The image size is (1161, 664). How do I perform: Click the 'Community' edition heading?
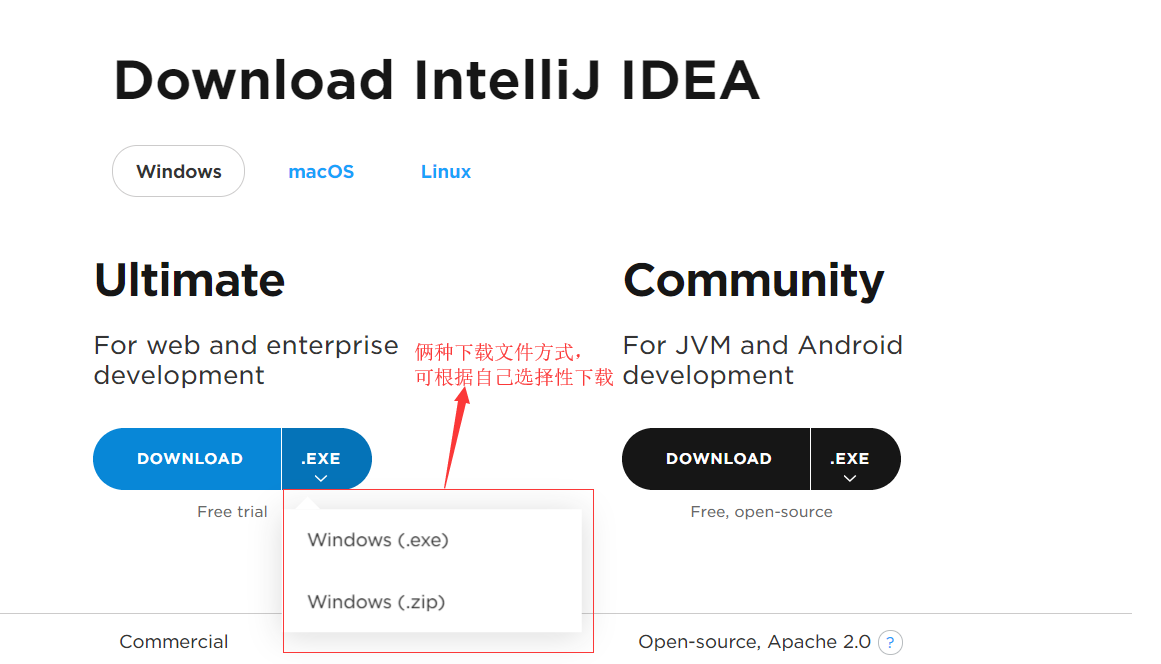coord(754,281)
